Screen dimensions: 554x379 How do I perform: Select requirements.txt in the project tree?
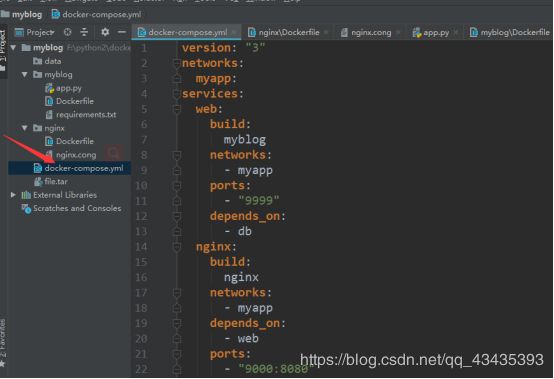pos(86,115)
